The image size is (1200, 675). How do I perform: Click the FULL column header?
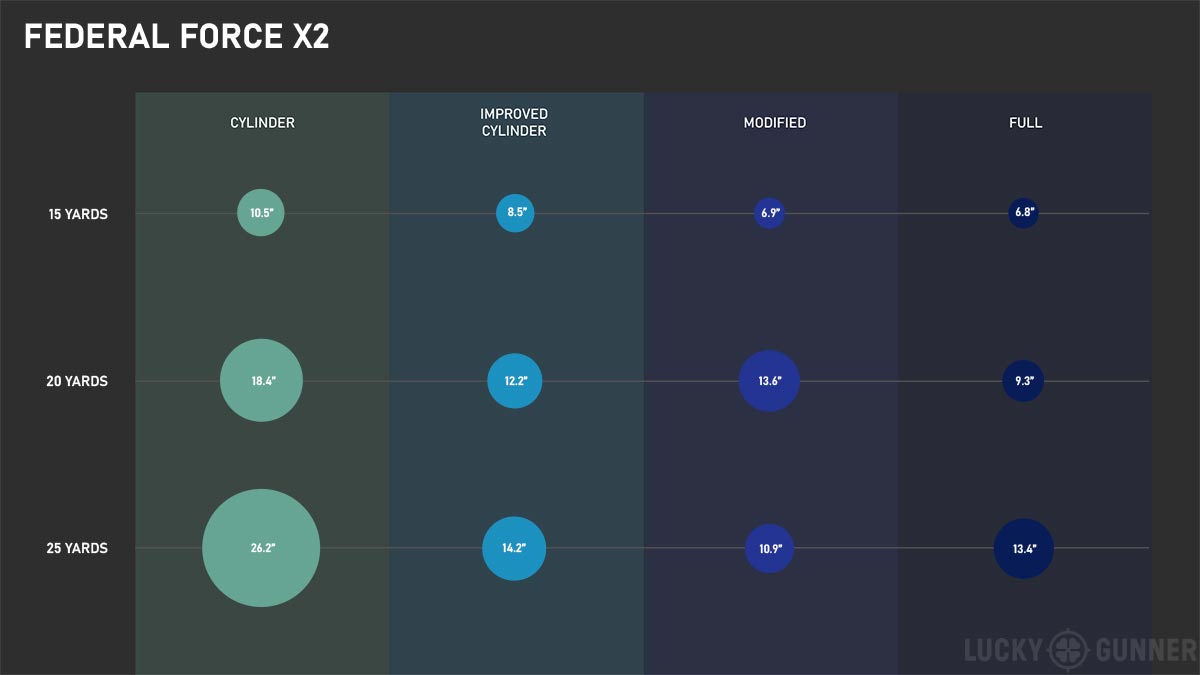[1025, 123]
